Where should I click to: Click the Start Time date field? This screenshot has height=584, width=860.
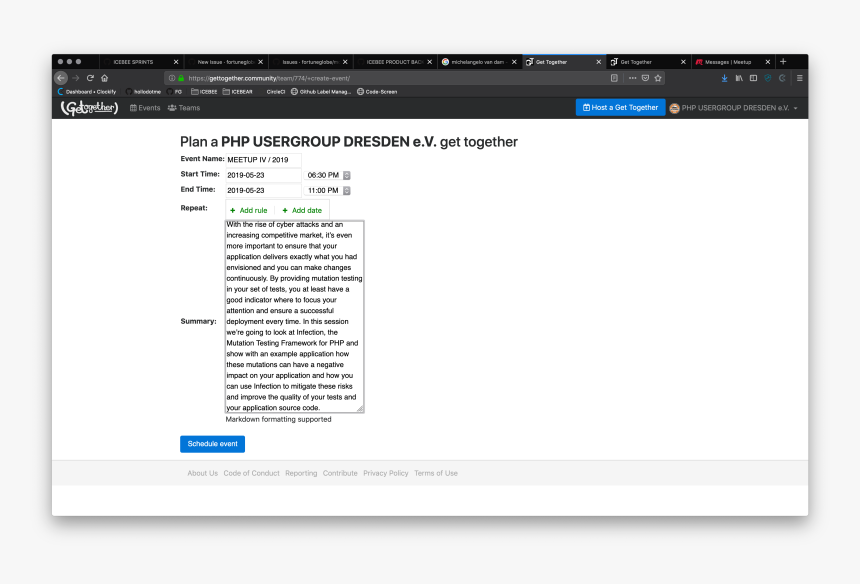pos(263,175)
